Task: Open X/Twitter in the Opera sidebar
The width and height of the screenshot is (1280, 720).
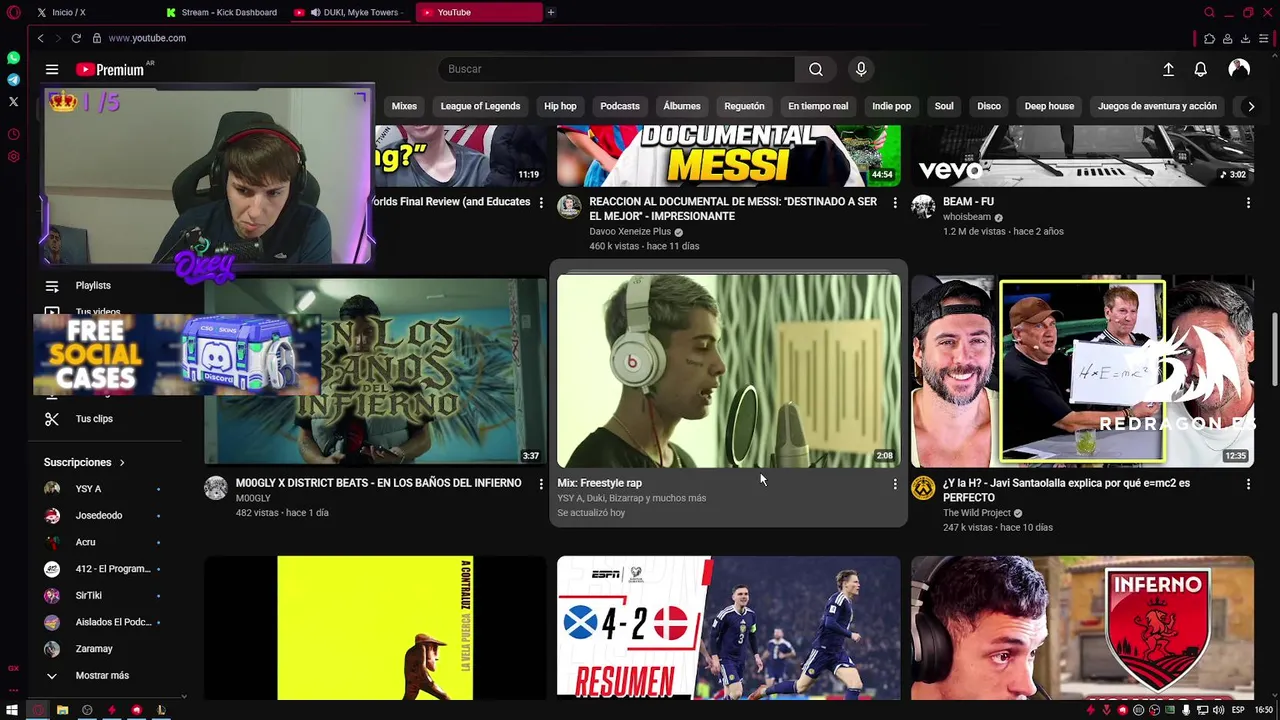Action: click(13, 101)
